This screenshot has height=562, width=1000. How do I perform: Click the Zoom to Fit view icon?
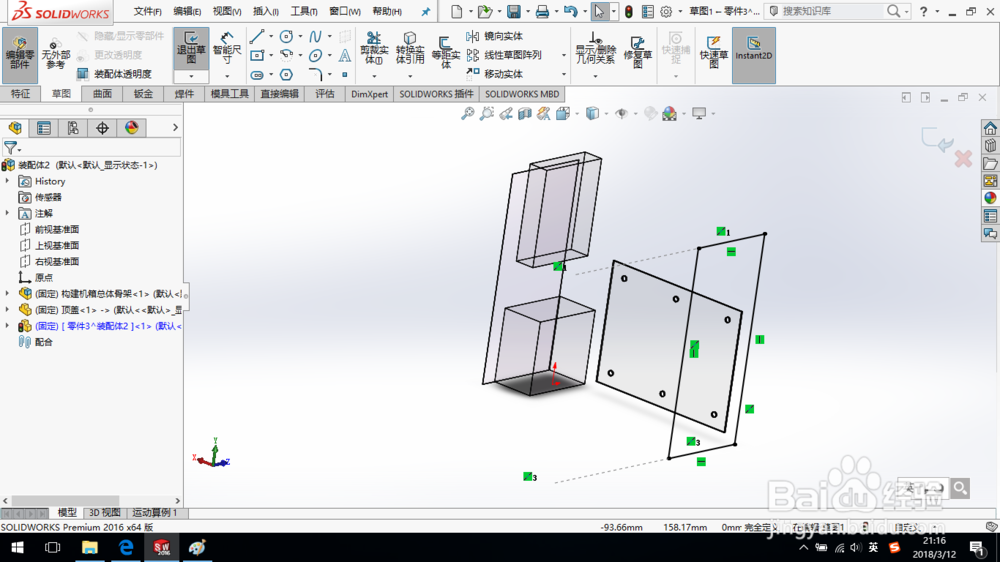[467, 114]
